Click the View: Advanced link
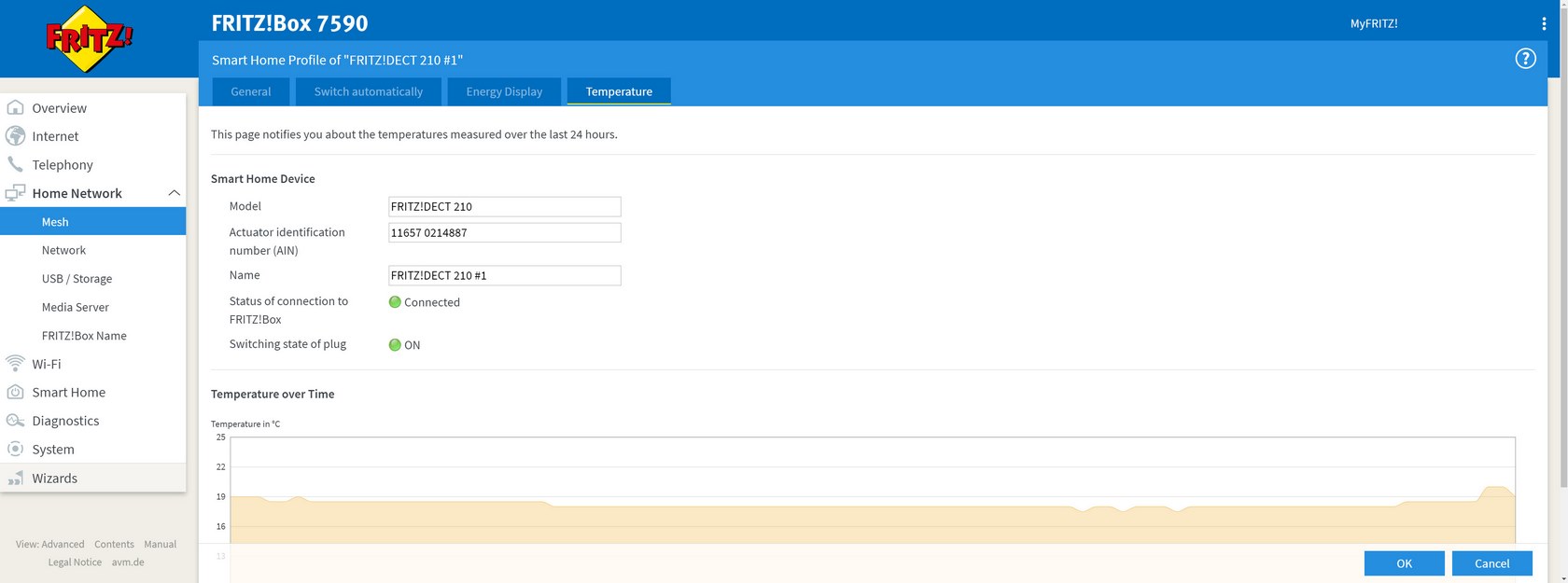Viewport: 1568px width, 583px height. click(x=49, y=544)
